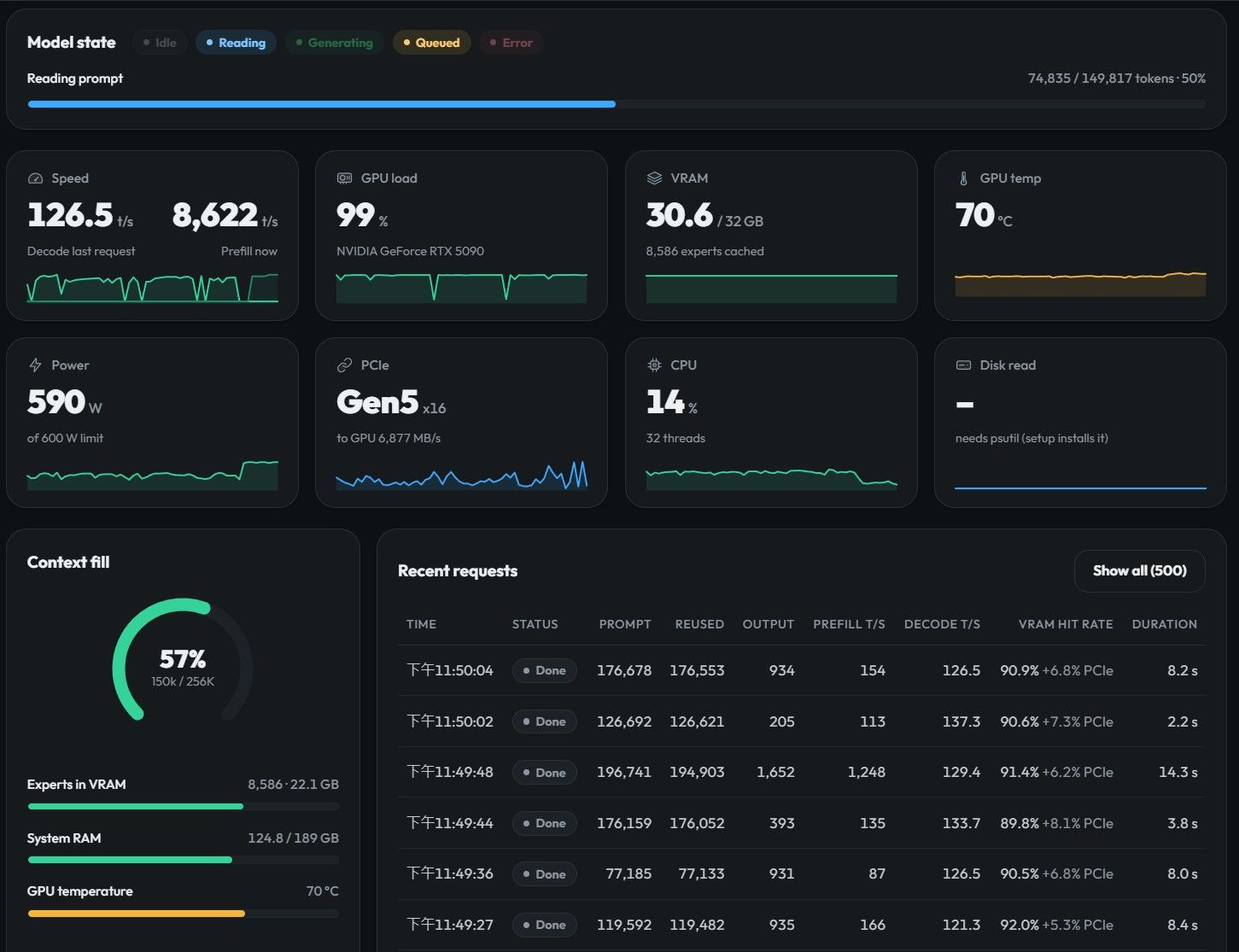Click the hit rate 89.8% +8.1% PCIe
Image resolution: width=1239 pixels, height=952 pixels.
click(1056, 823)
